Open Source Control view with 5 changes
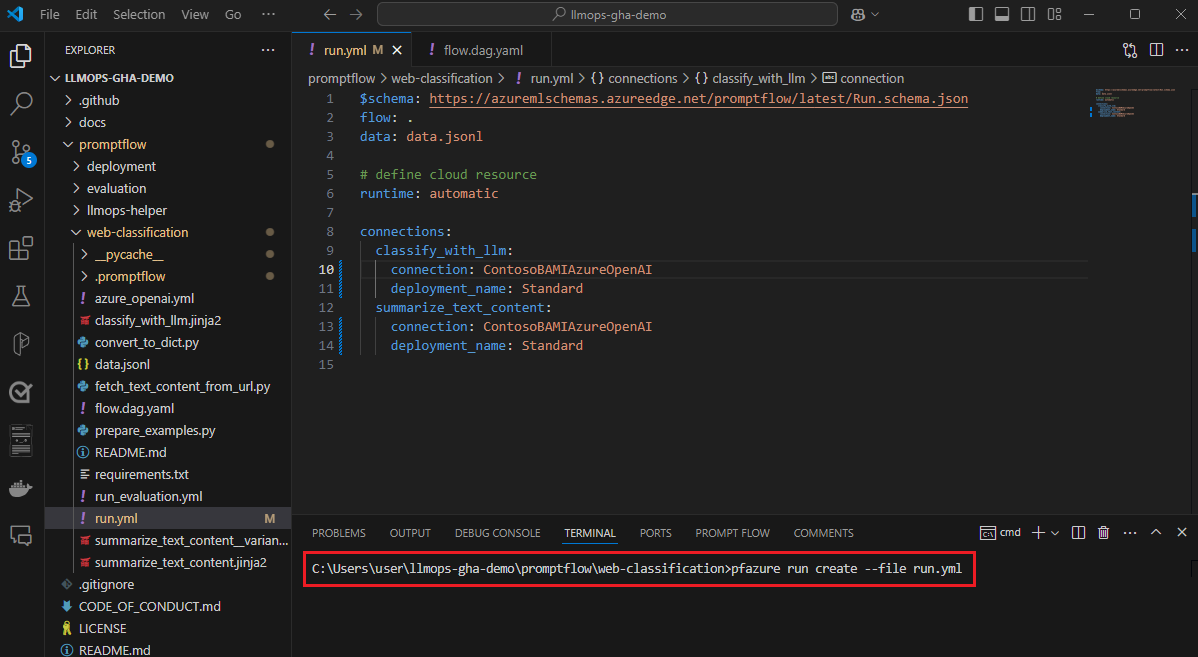The image size is (1198, 657). (21, 152)
